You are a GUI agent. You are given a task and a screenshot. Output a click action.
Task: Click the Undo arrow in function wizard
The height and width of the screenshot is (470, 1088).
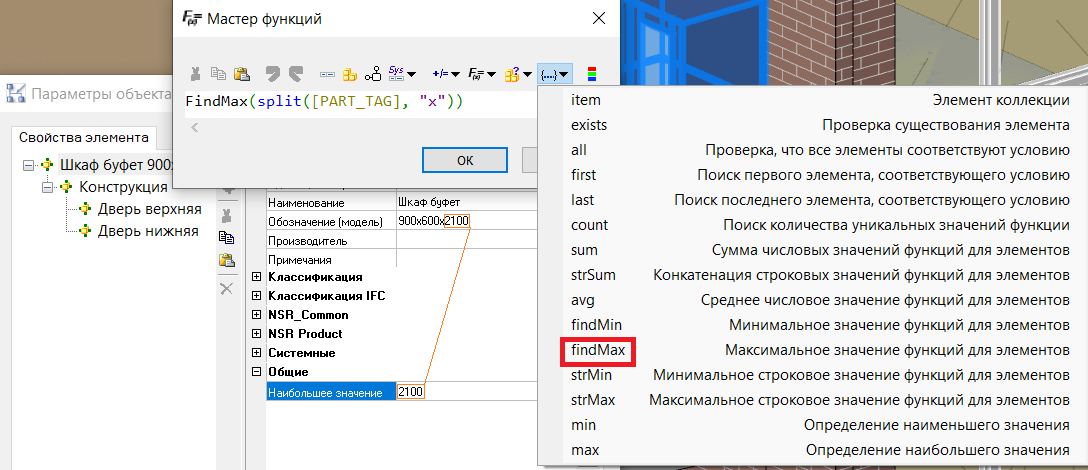click(x=273, y=74)
